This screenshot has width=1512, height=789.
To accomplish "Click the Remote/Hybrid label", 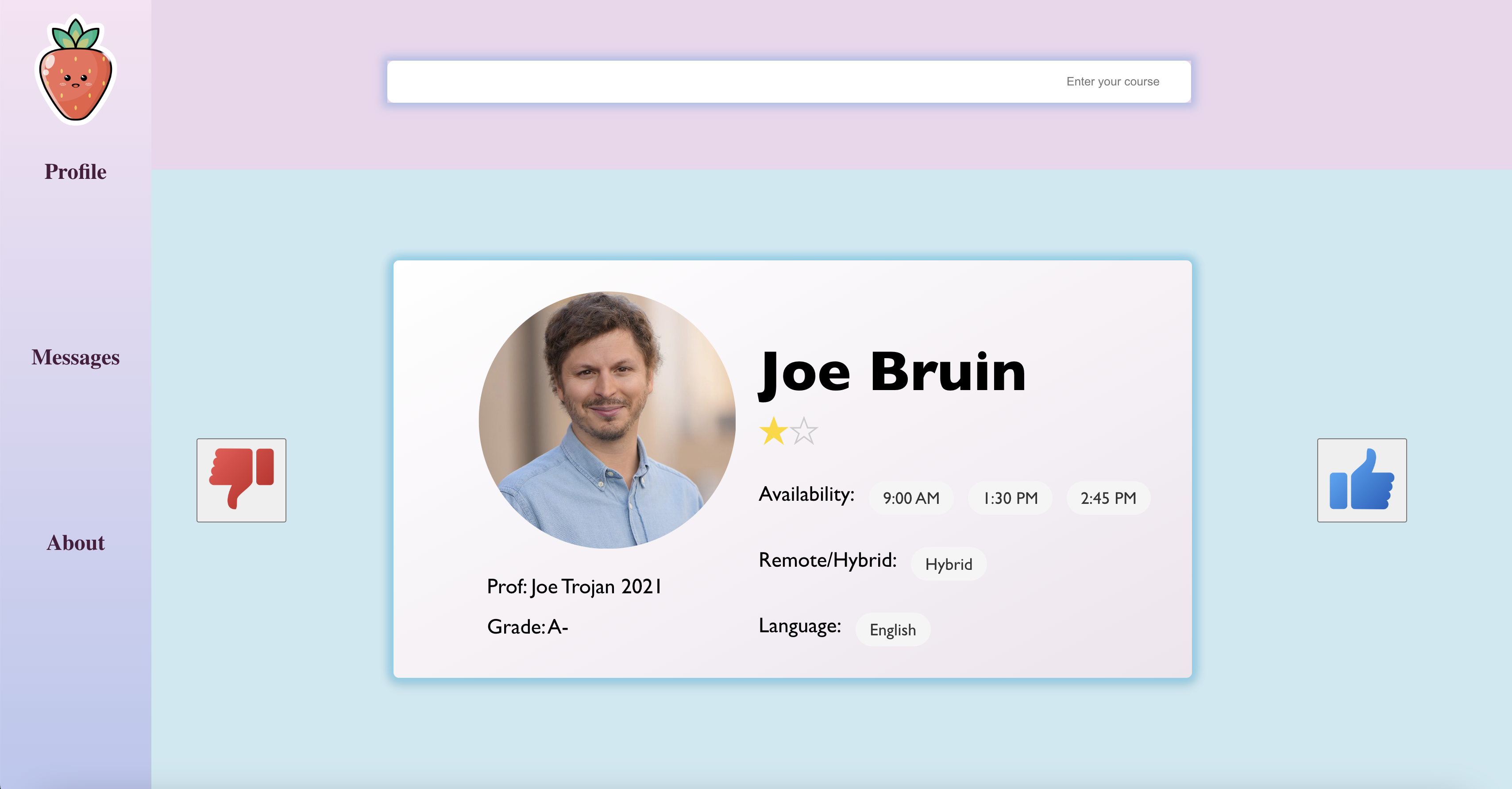I will point(828,560).
